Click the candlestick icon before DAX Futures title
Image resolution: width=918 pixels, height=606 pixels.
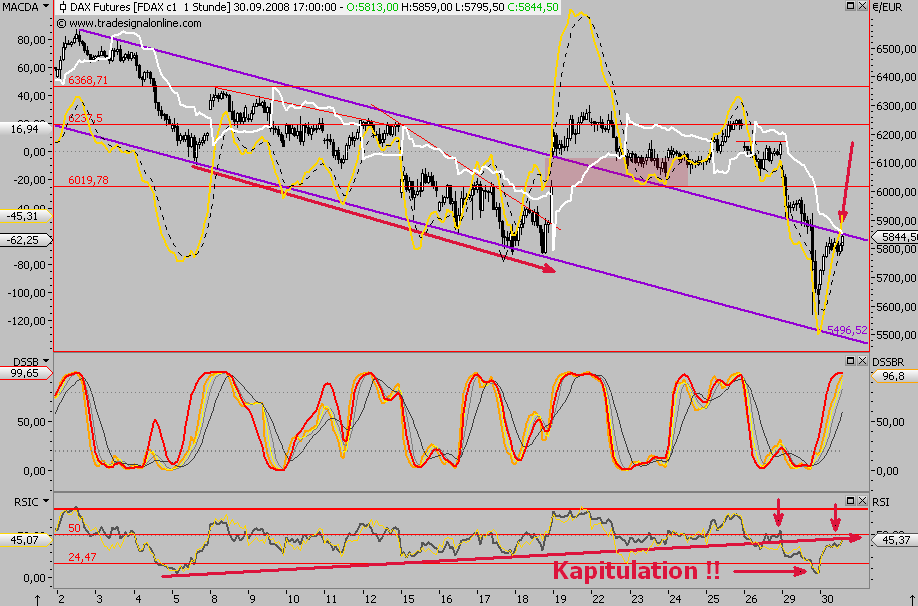tap(63, 8)
